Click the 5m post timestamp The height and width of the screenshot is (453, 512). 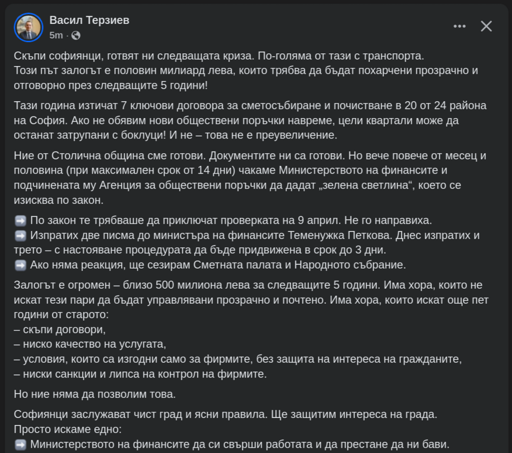point(56,35)
